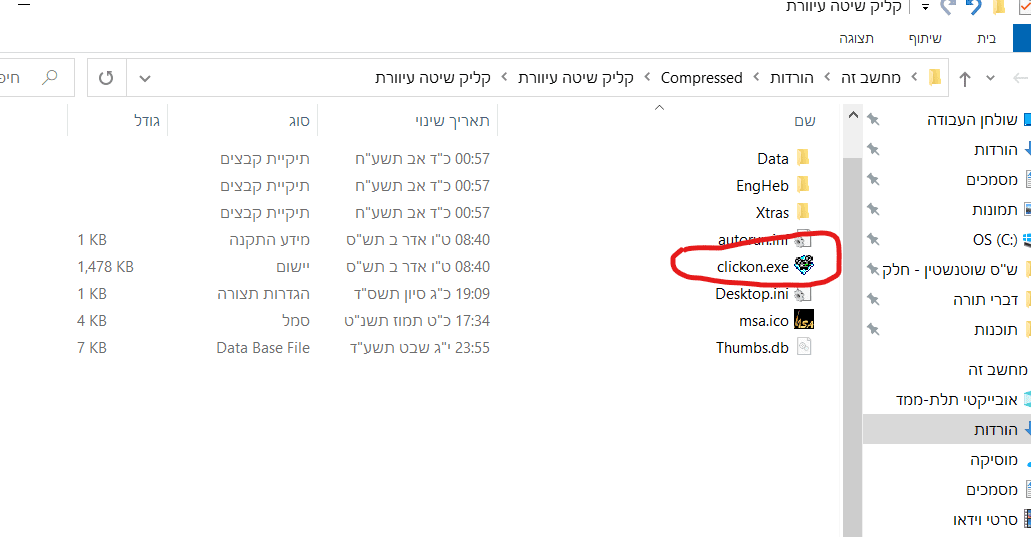The width and height of the screenshot is (1031, 537).
Task: Click the folder icon in the title bar
Action: [999, 6]
